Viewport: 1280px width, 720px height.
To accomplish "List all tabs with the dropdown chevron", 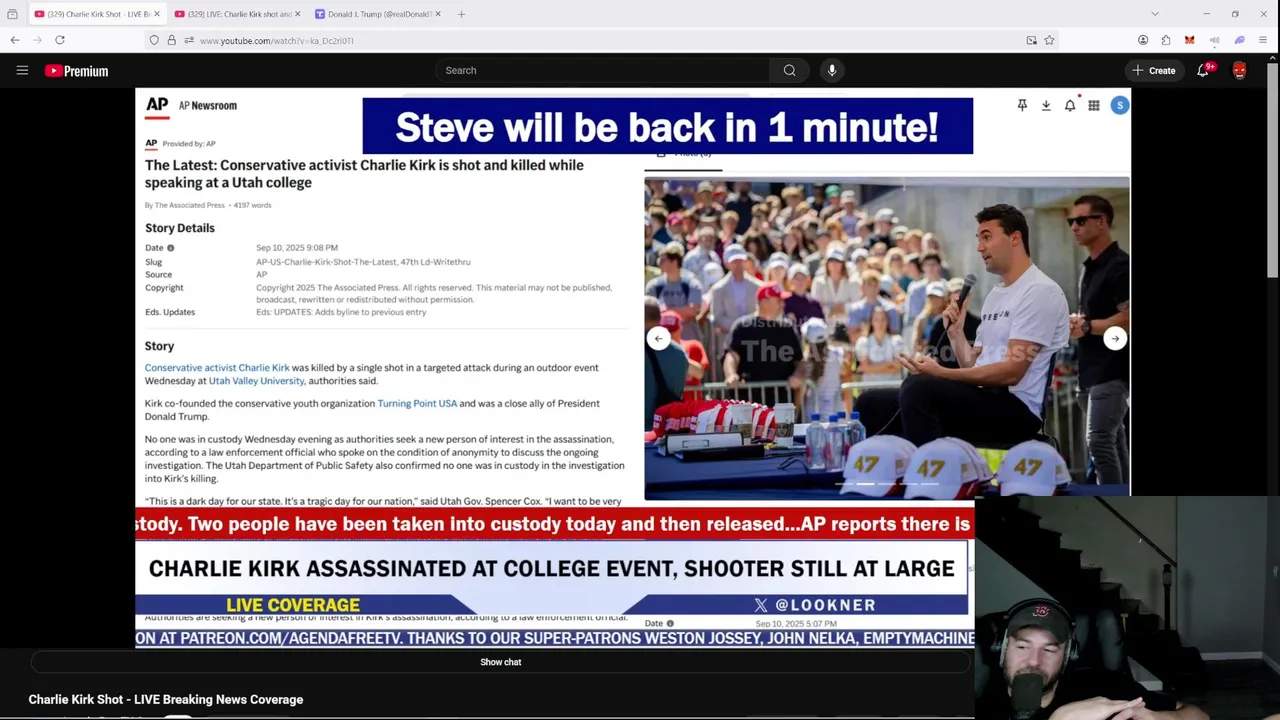I will pyautogui.click(x=1155, y=14).
